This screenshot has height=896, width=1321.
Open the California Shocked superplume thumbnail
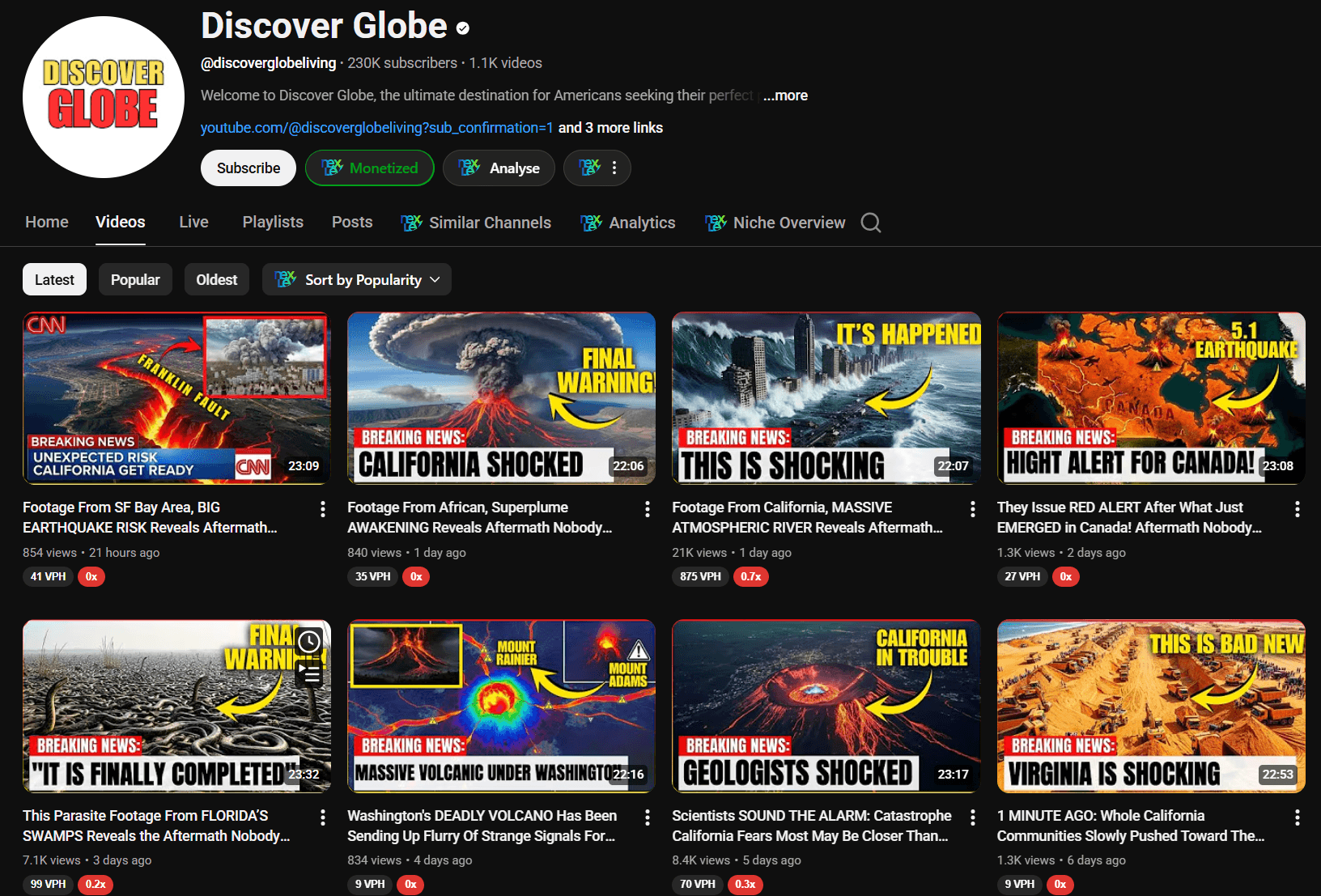(501, 398)
